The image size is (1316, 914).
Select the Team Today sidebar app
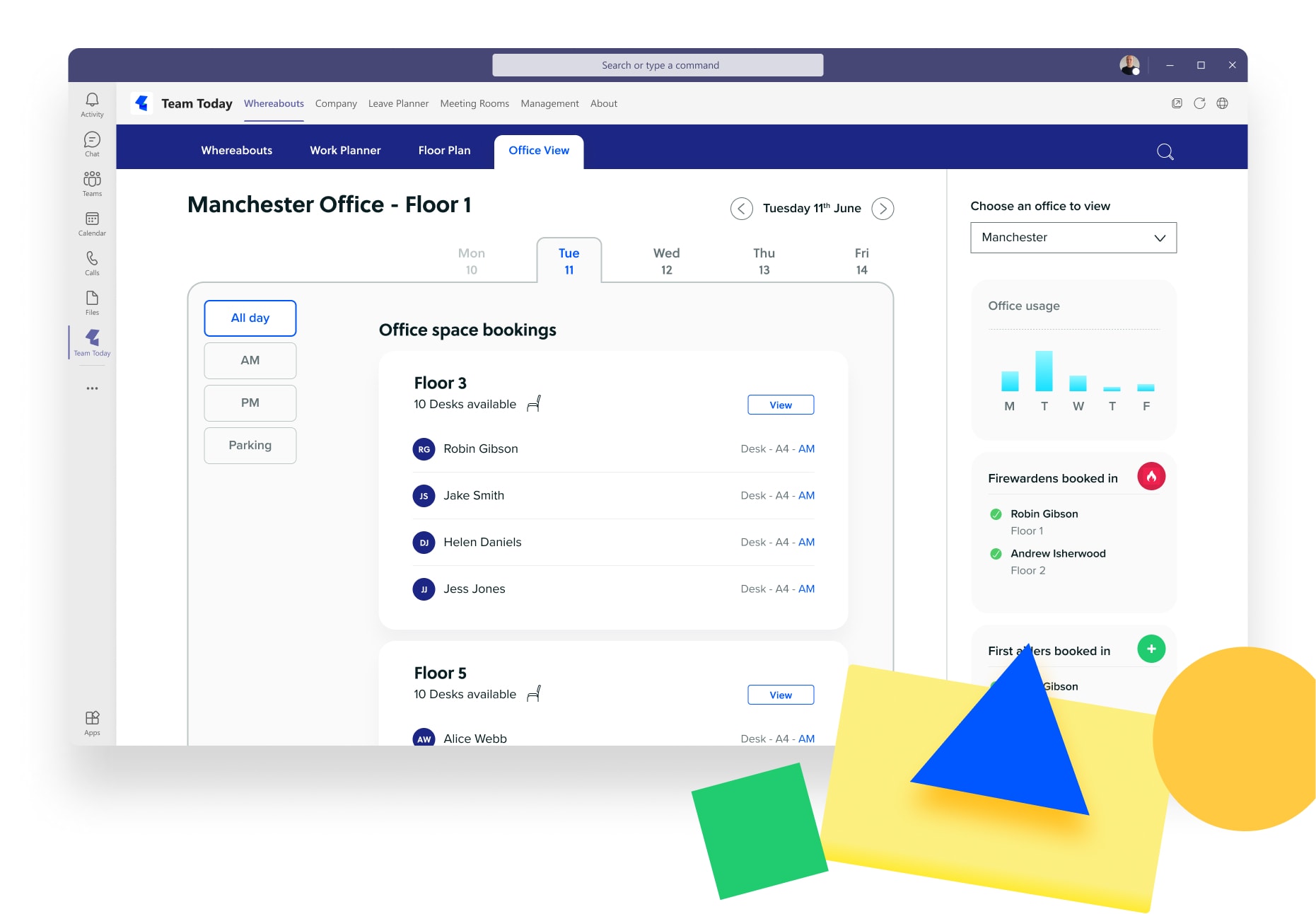[92, 342]
